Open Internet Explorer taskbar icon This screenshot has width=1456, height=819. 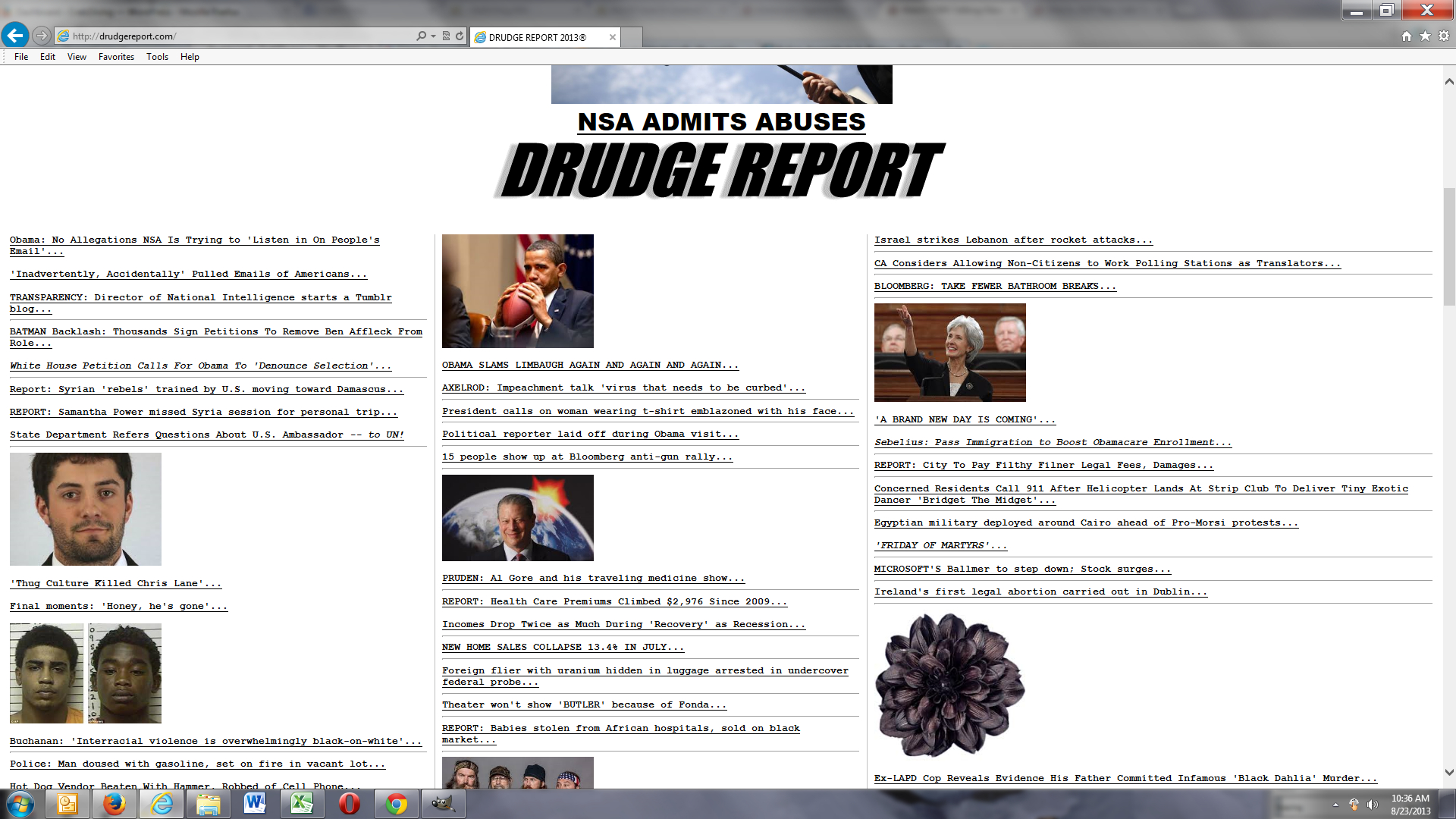pyautogui.click(x=162, y=804)
